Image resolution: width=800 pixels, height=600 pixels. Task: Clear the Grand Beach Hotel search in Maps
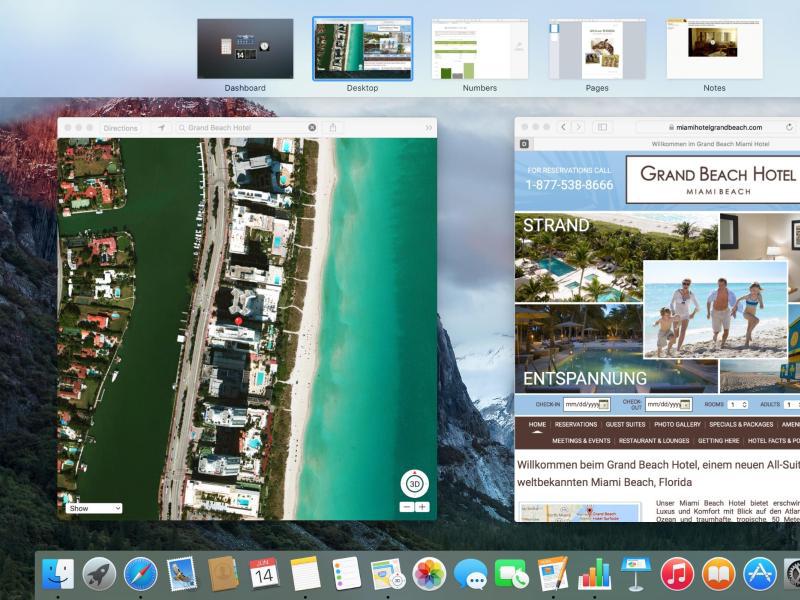tap(312, 128)
